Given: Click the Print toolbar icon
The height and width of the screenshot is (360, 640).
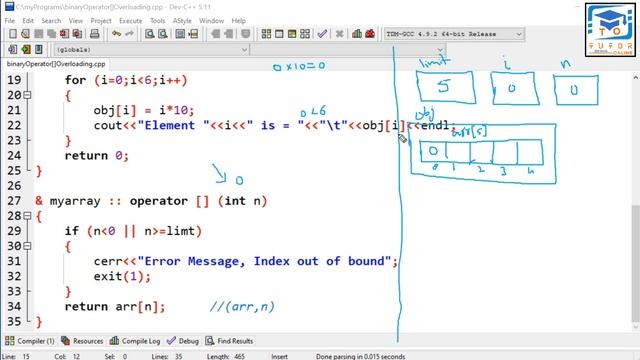Looking at the screenshot, I should [x=95, y=34].
